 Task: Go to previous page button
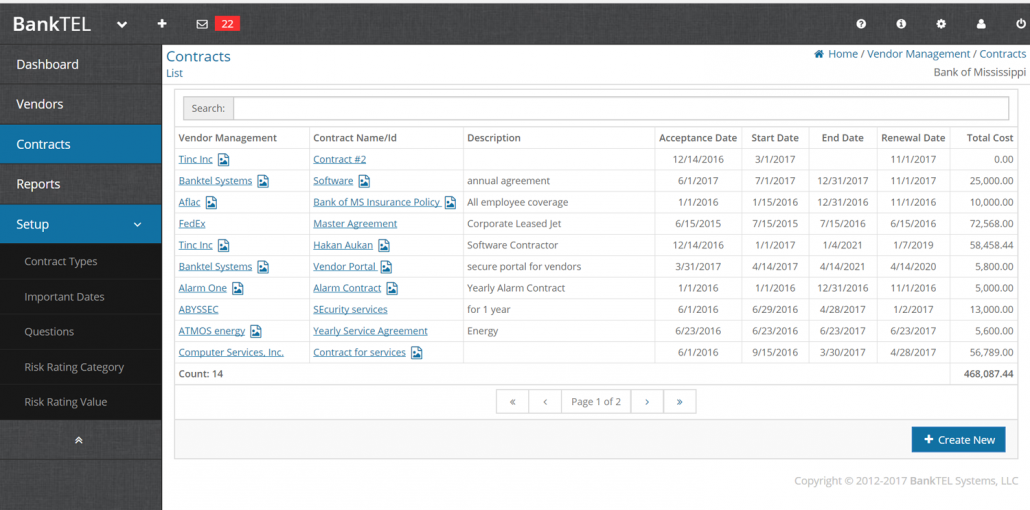pos(545,402)
